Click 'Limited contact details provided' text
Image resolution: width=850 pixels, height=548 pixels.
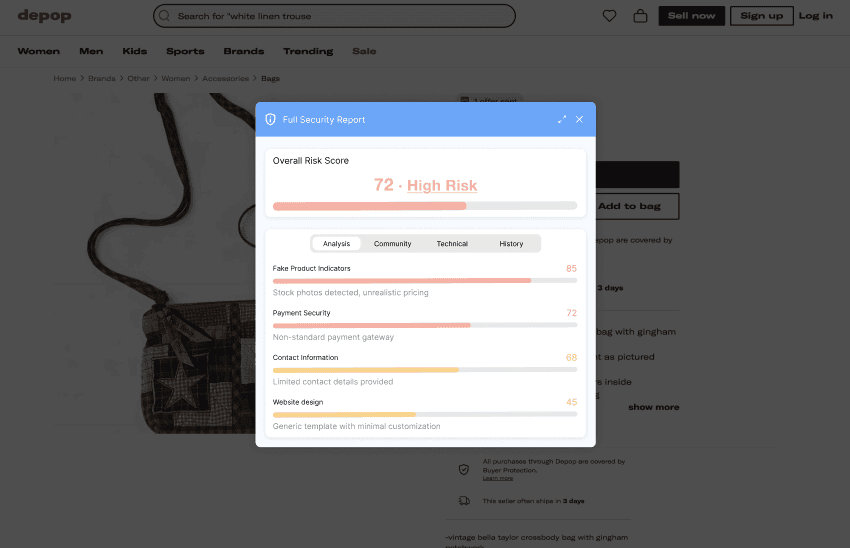click(x=333, y=382)
